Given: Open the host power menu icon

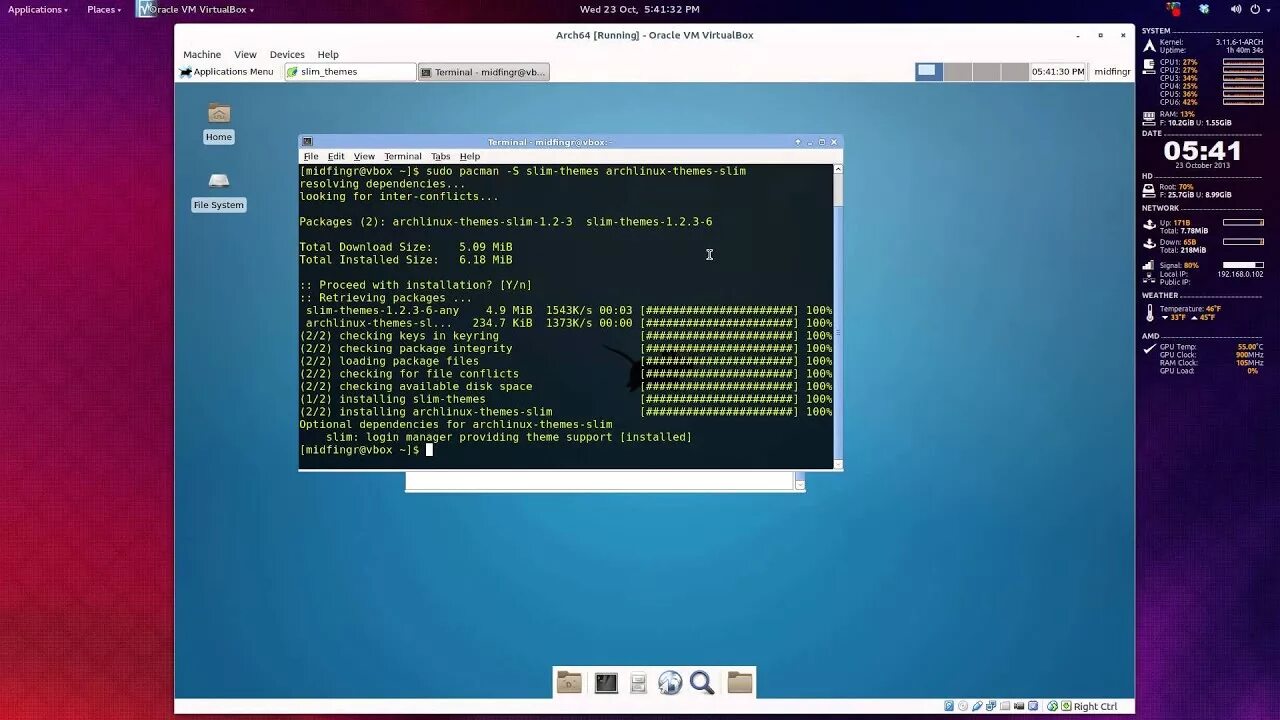Looking at the screenshot, I should 1255,9.
